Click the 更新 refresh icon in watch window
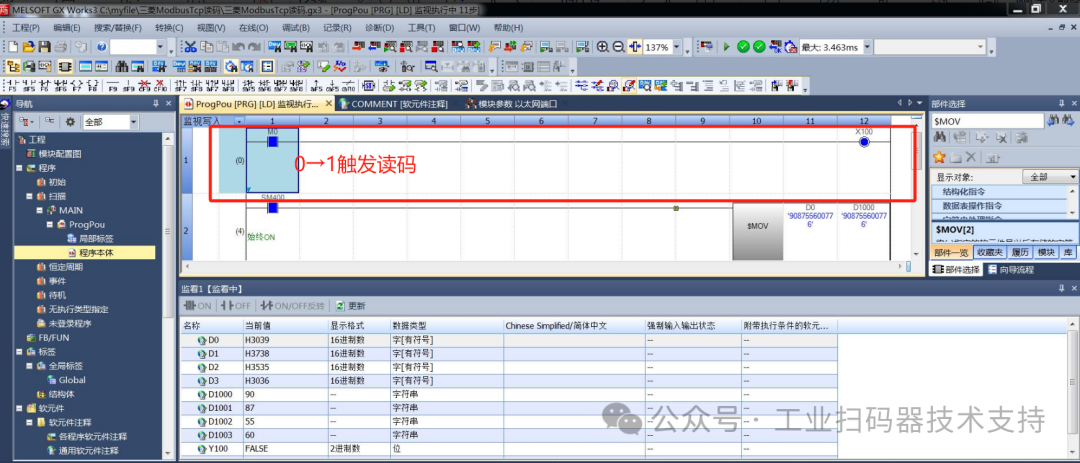1080x463 pixels. [x=350, y=305]
